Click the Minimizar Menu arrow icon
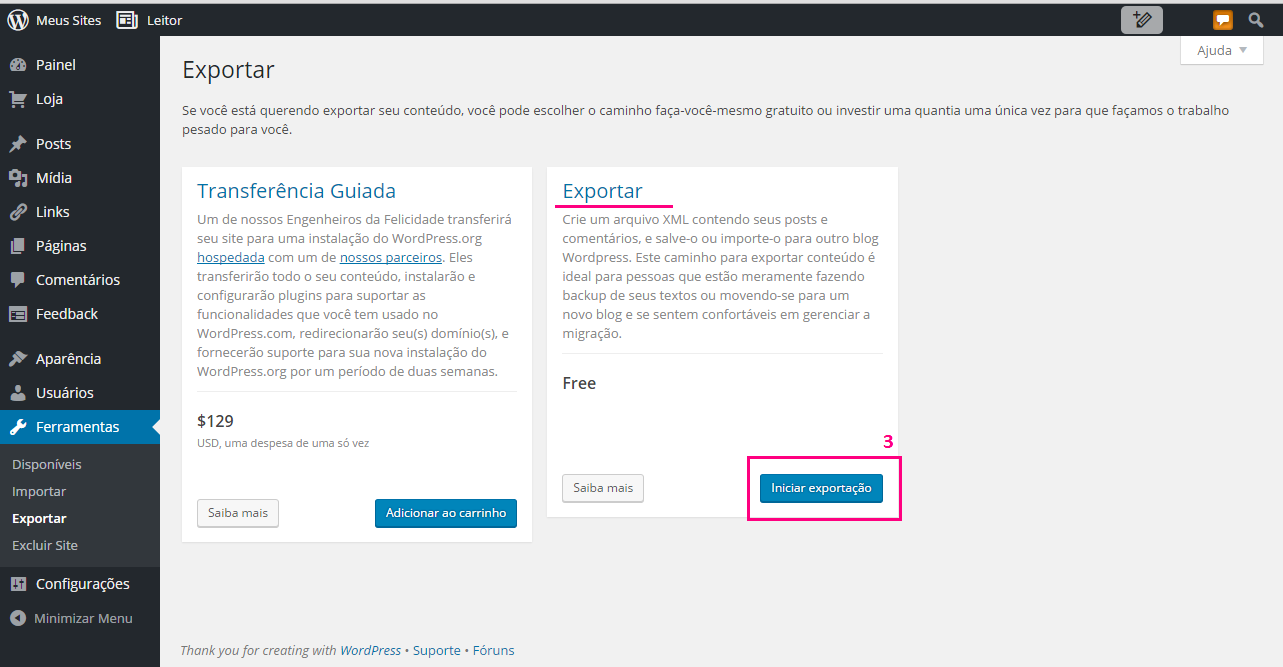This screenshot has width=1283, height=667. [18, 618]
